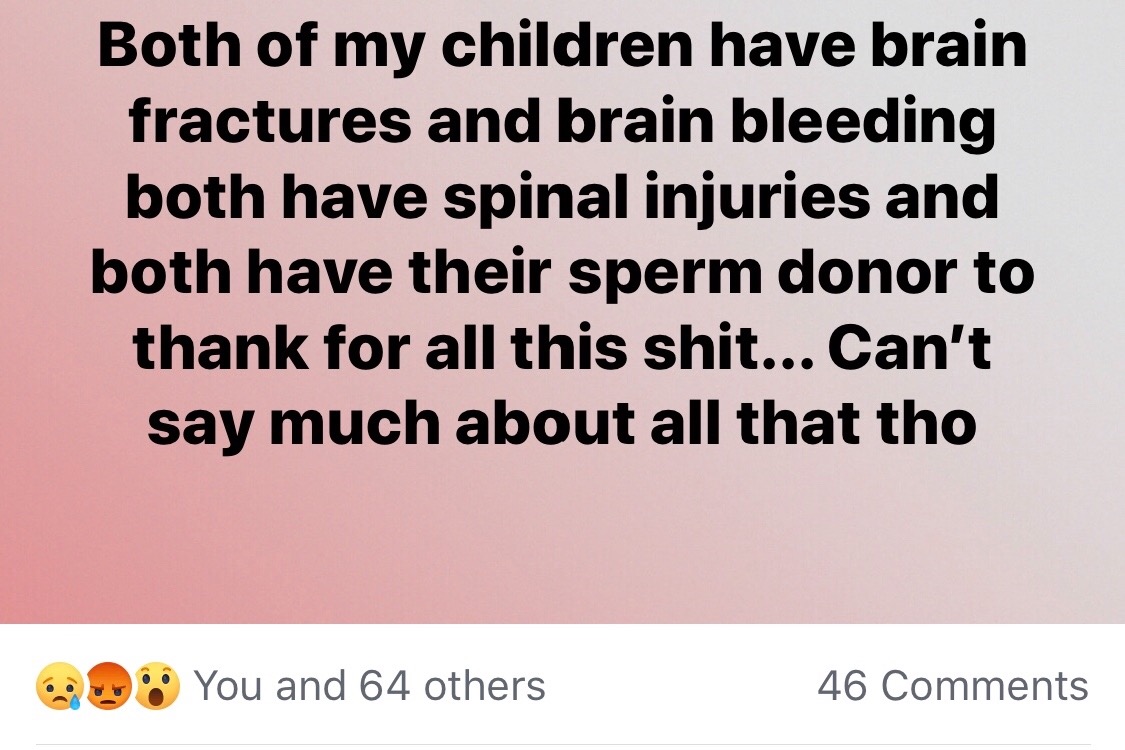
Task: Click the number "64" in the reactions summary
Action: coord(385,685)
